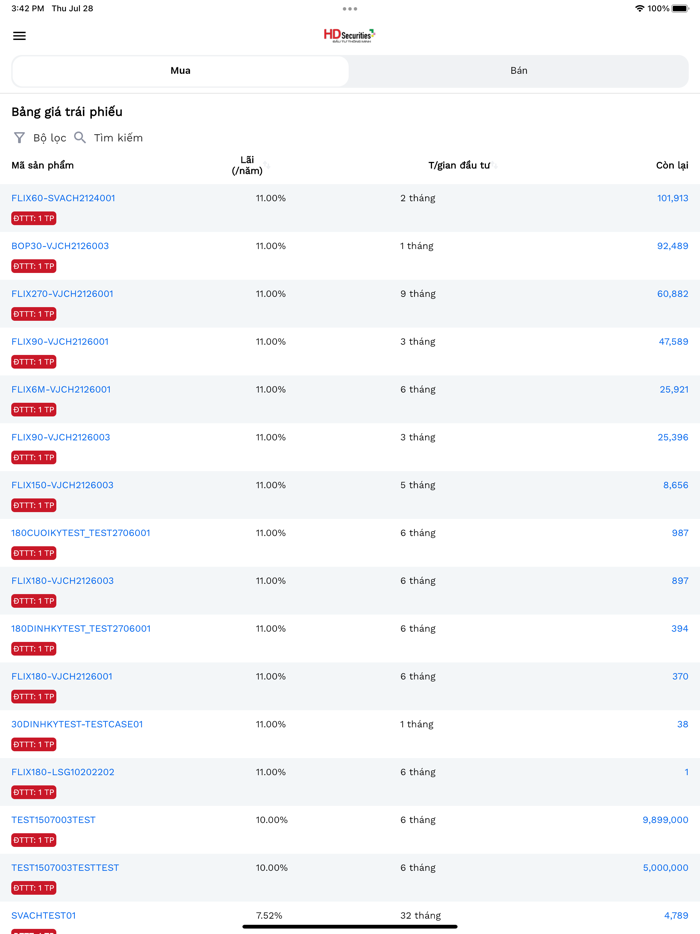
Task: Open the hamburger menu
Action: [19, 36]
